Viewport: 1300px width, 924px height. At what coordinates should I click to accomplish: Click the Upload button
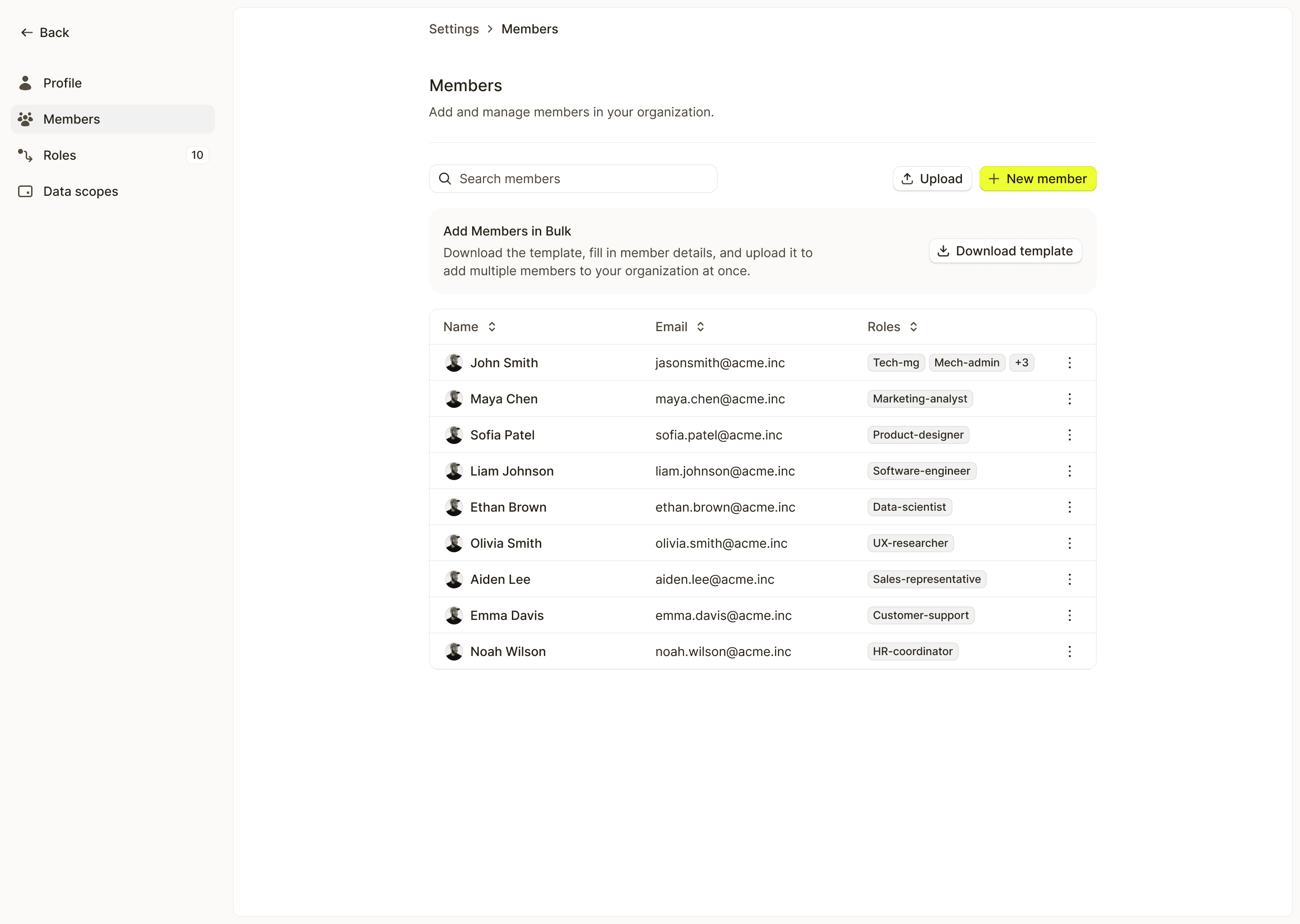[x=932, y=179]
